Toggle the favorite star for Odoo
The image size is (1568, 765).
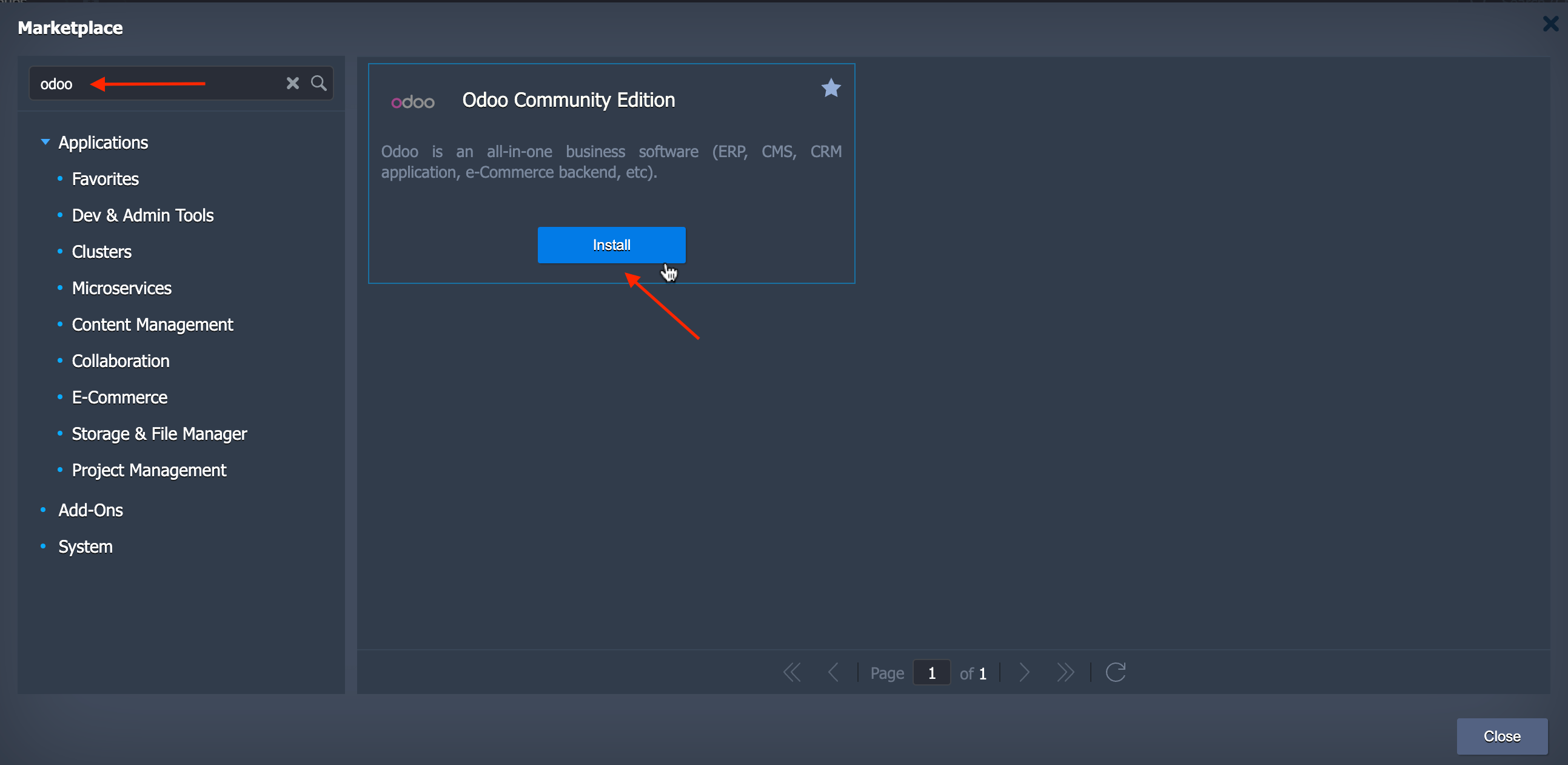click(x=830, y=89)
